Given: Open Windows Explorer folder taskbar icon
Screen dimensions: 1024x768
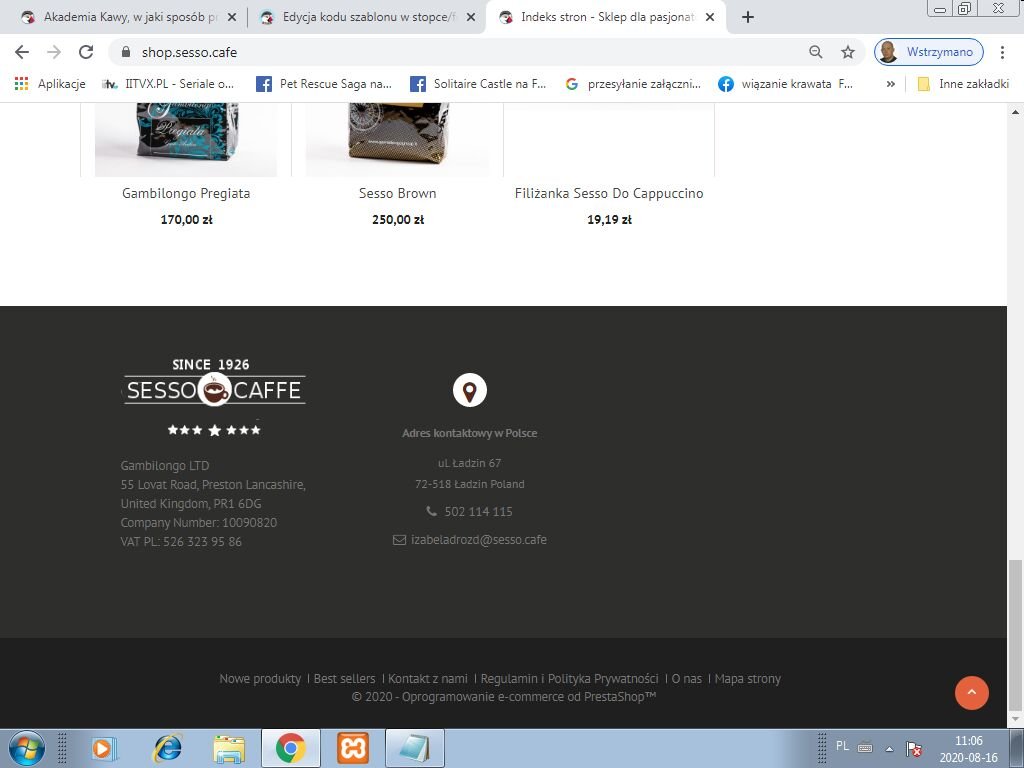Looking at the screenshot, I should coord(229,748).
